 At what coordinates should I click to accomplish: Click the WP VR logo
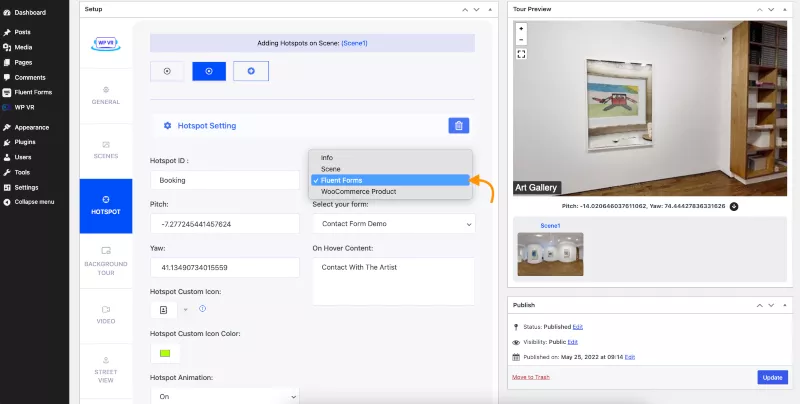coord(106,44)
